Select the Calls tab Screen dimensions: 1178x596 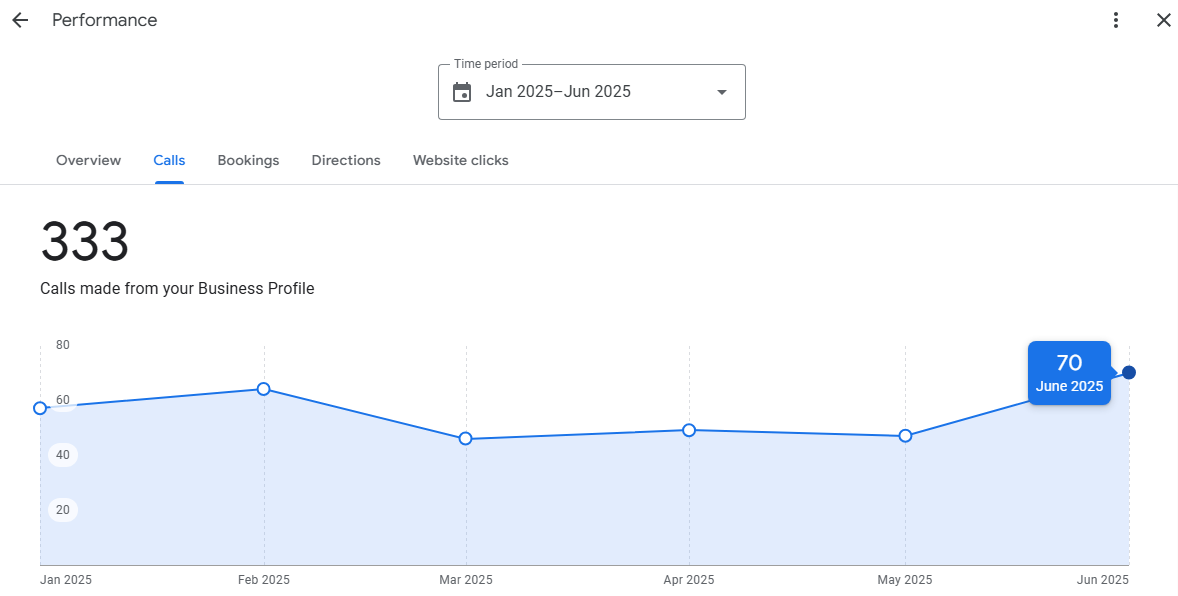169,160
